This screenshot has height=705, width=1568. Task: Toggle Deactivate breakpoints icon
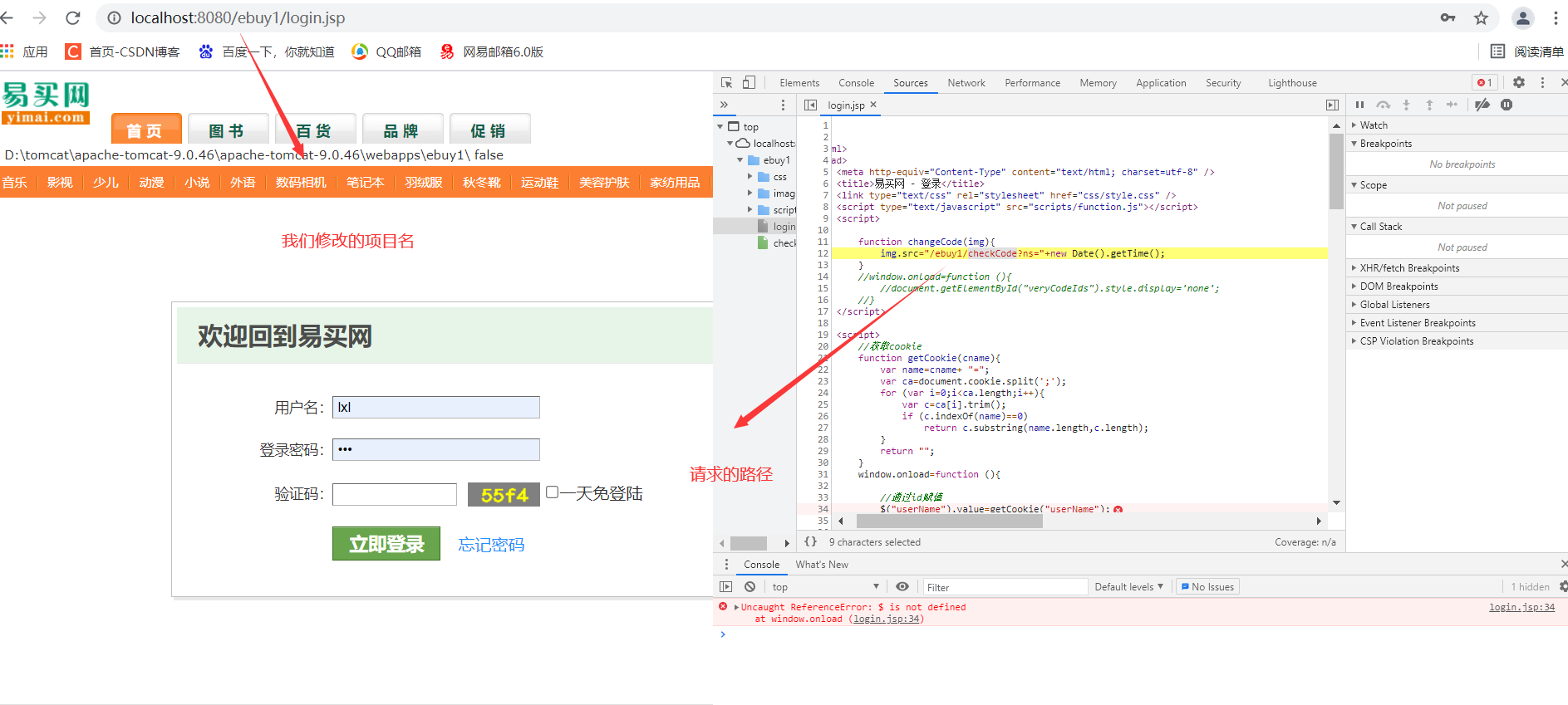[1482, 105]
